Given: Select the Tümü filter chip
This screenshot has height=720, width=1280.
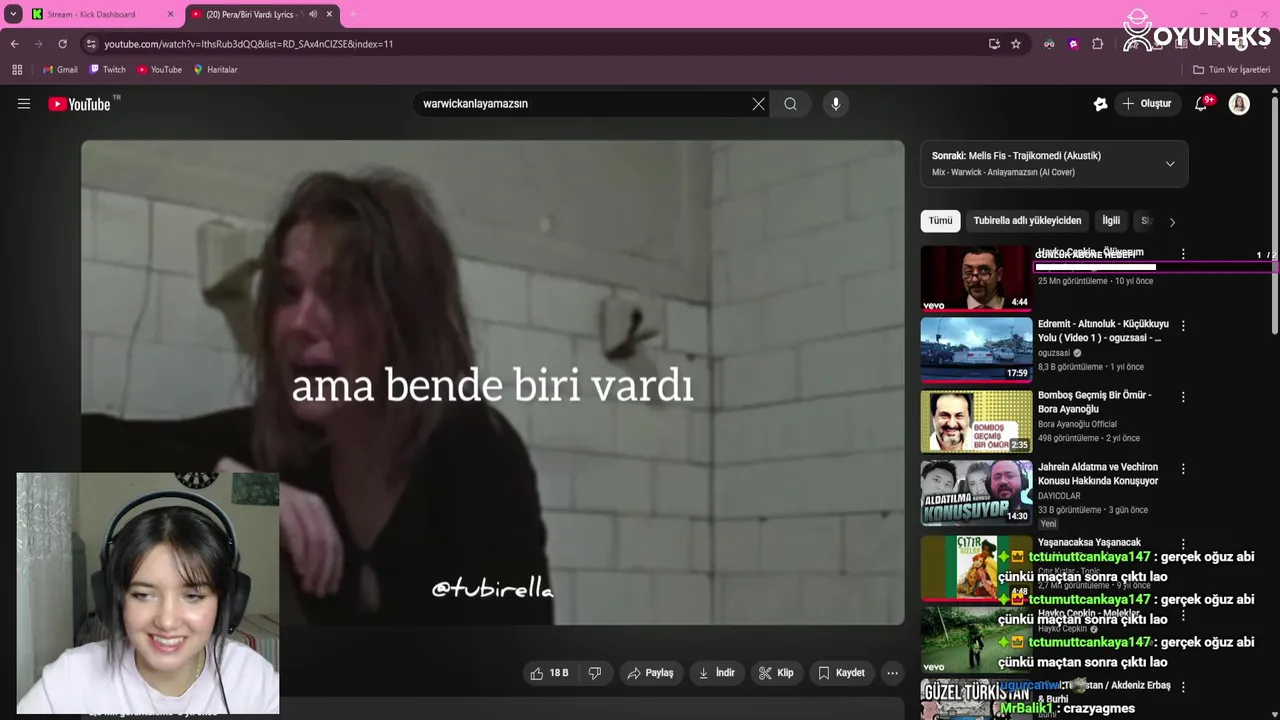Looking at the screenshot, I should click(940, 221).
